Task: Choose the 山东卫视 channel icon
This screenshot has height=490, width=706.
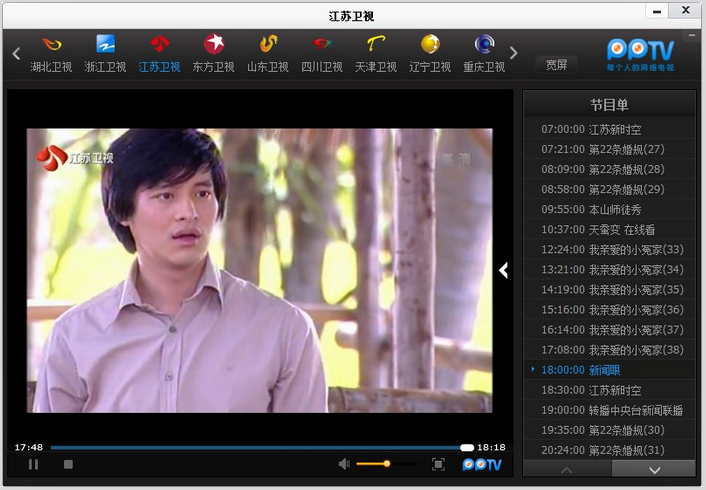Action: tap(267, 45)
